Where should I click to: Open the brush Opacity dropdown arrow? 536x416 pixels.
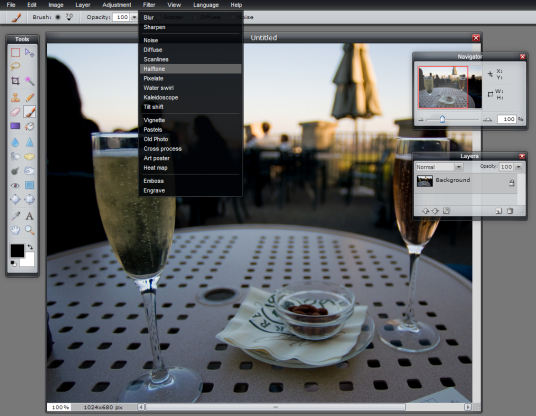[134, 17]
